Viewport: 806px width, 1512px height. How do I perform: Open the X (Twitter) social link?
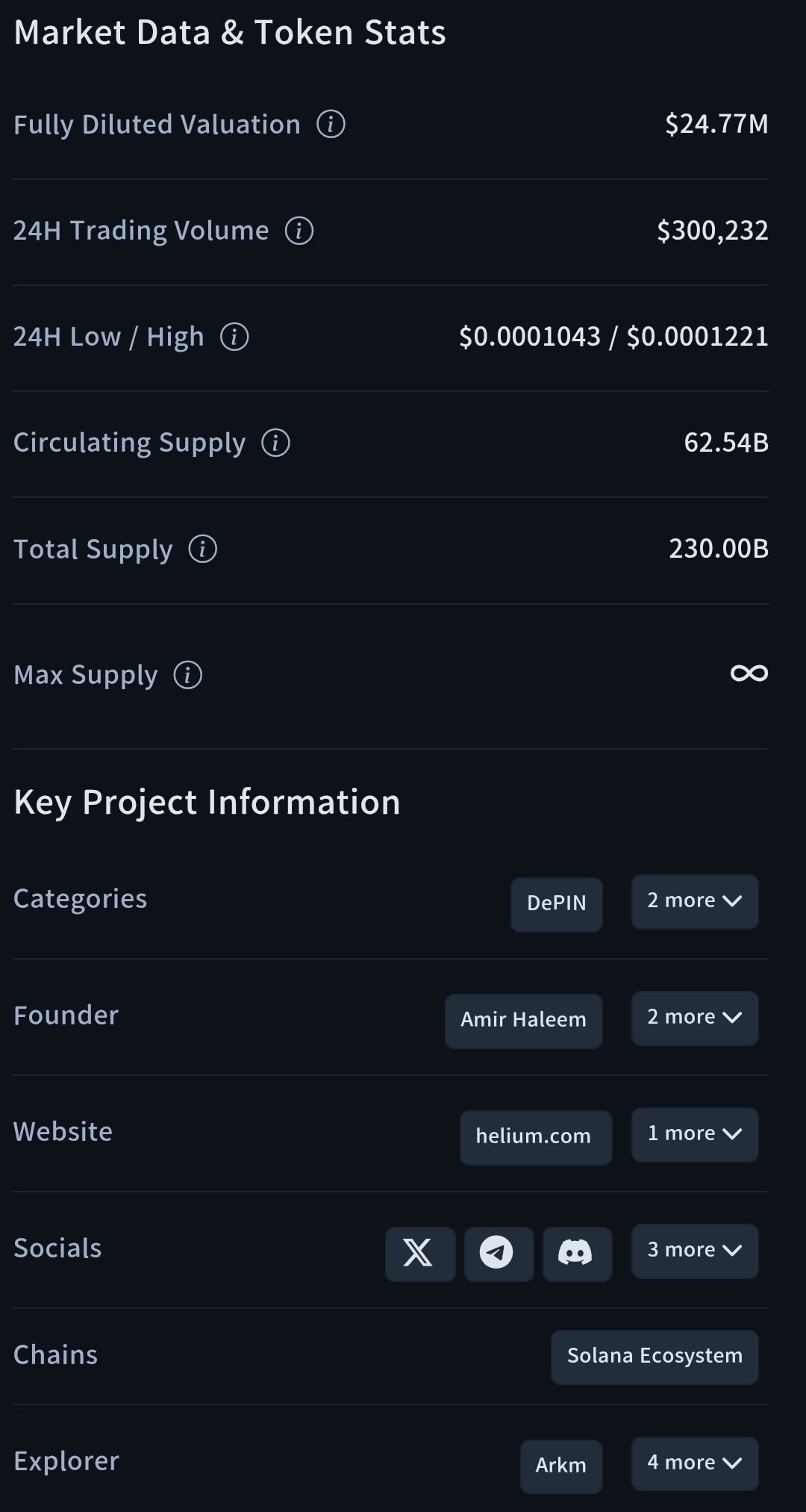419,1254
